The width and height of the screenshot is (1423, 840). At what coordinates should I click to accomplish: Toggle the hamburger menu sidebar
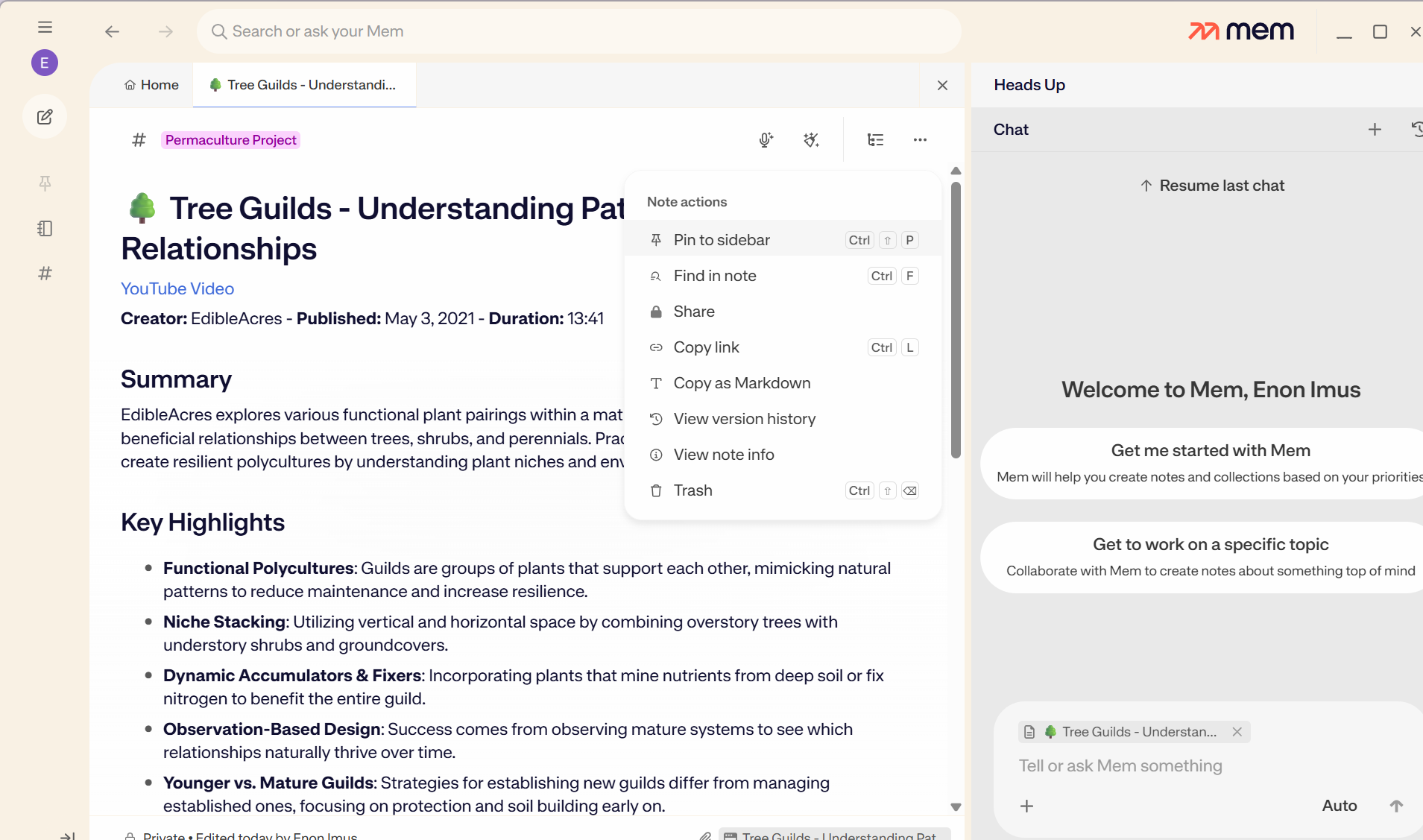[x=45, y=28]
